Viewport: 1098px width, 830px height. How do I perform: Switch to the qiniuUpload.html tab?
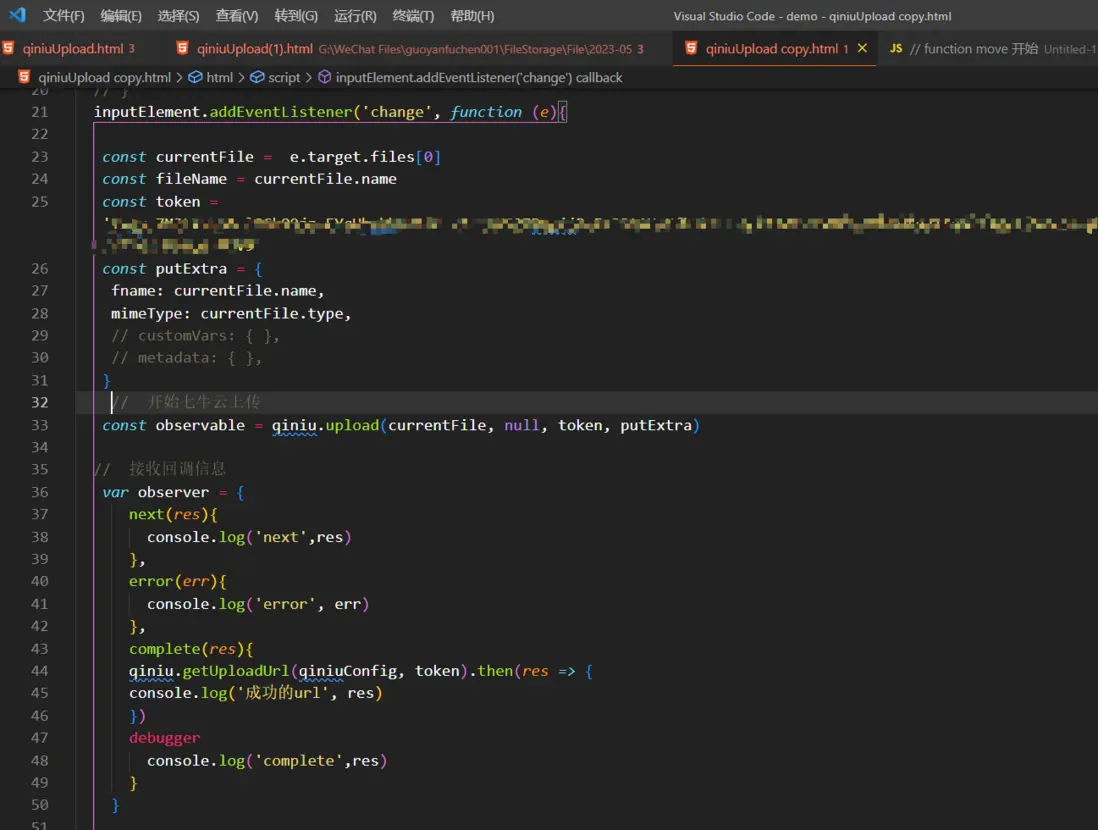(x=73, y=48)
